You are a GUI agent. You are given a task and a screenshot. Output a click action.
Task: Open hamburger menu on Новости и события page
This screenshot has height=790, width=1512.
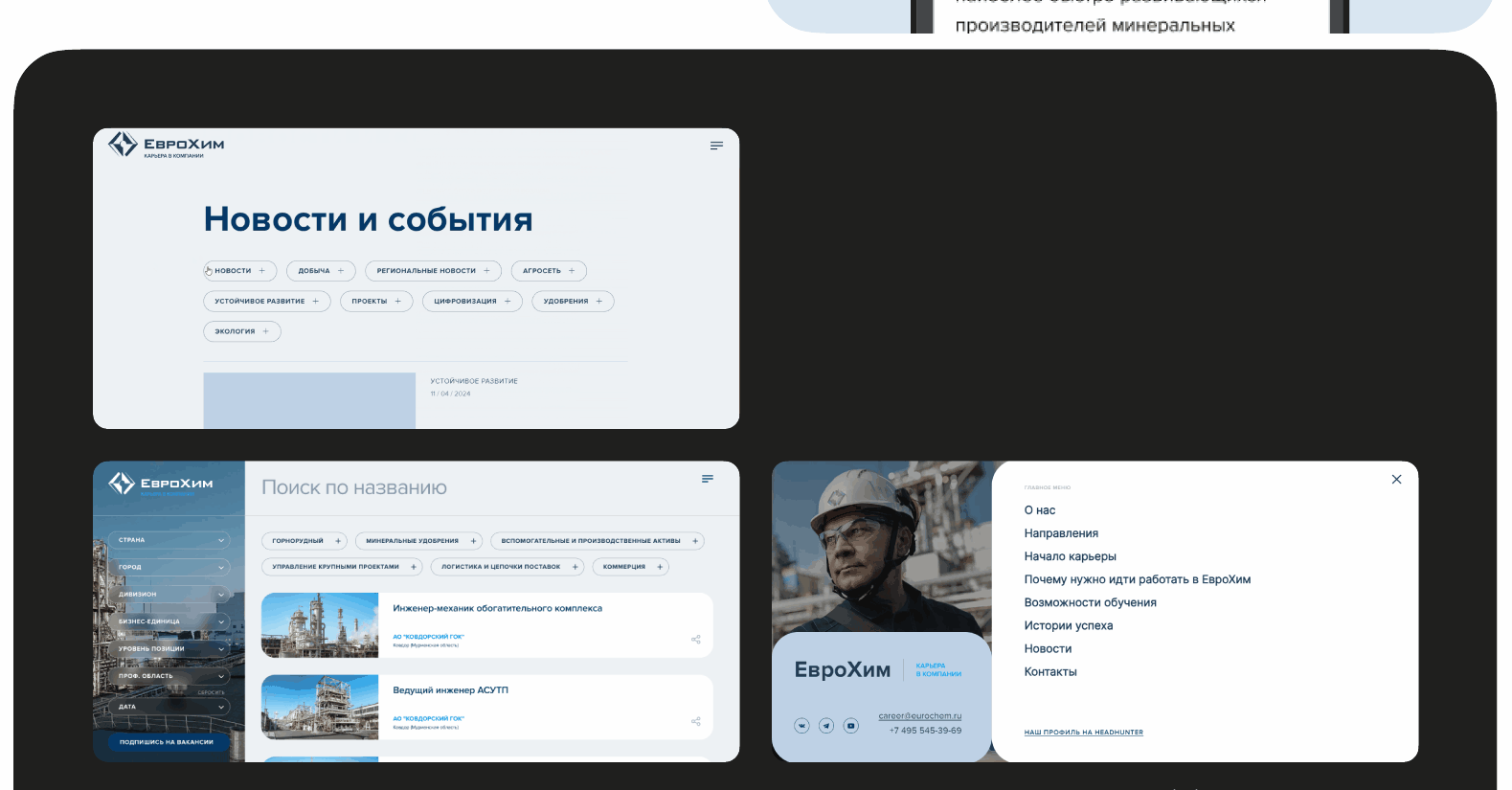[x=716, y=146]
